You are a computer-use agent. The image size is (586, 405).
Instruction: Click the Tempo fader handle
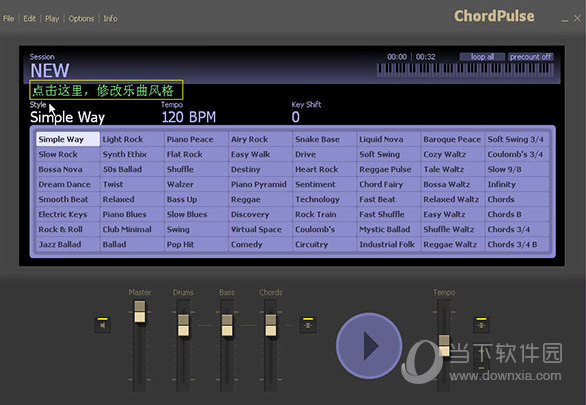(444, 346)
